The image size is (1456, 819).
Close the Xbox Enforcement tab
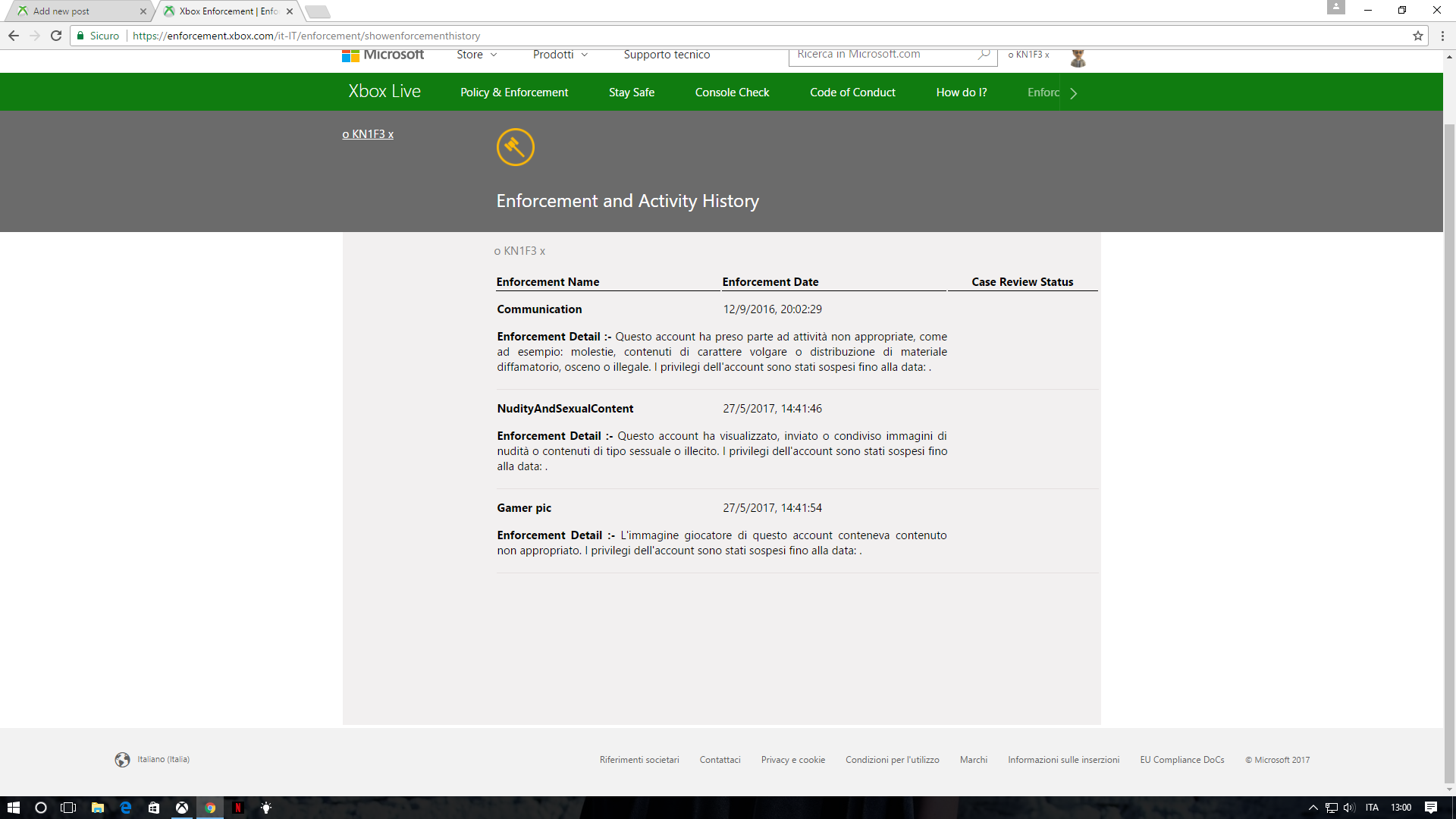(x=290, y=11)
